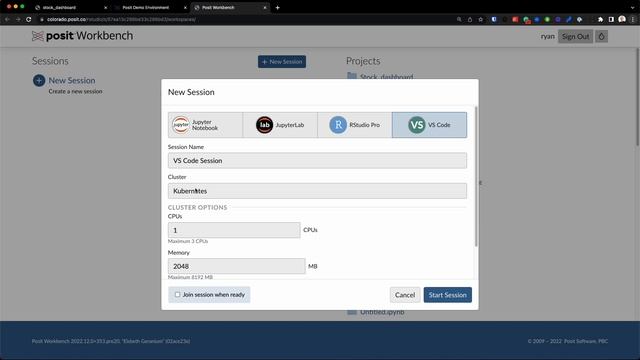Click the background New Session button

pos(282,62)
